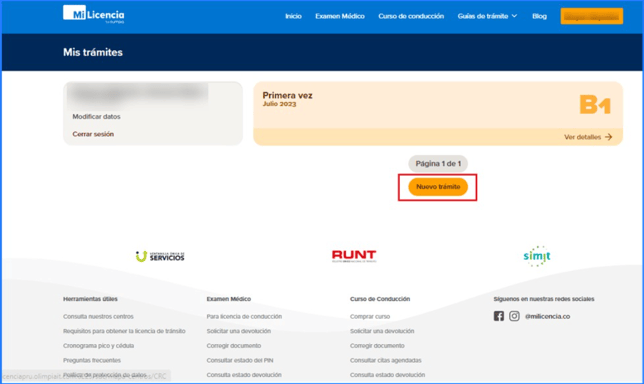Open Política de protección de datos link

pos(105,375)
